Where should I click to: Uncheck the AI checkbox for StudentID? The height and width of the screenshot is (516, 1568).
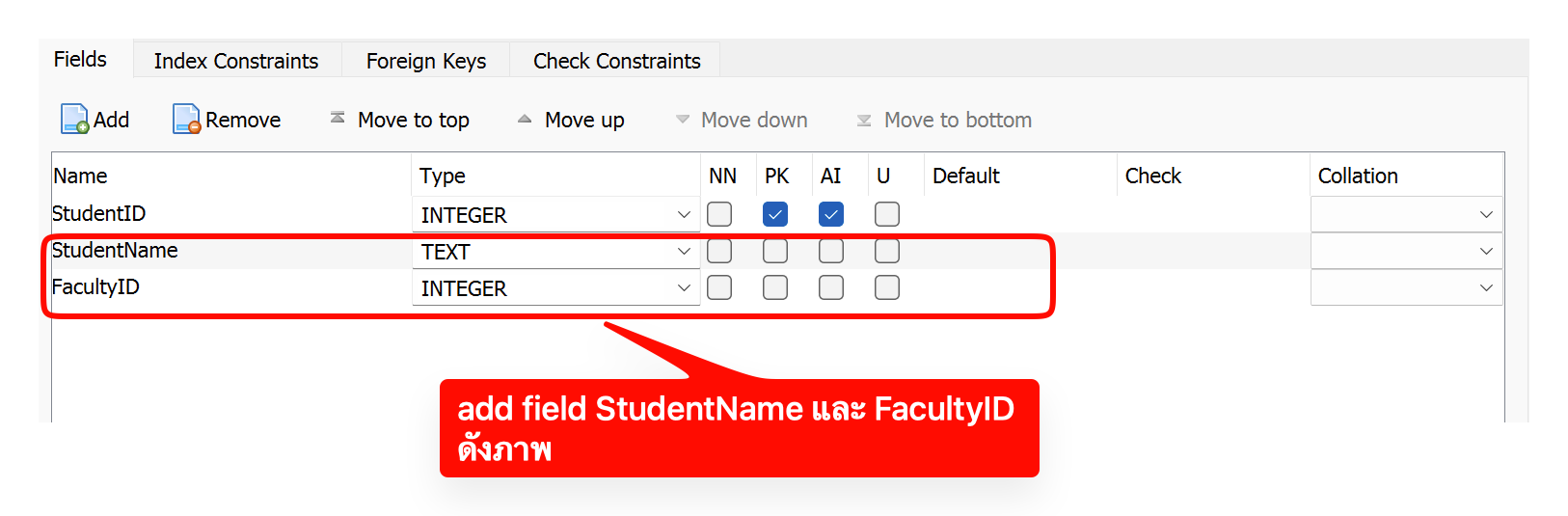tap(831, 214)
